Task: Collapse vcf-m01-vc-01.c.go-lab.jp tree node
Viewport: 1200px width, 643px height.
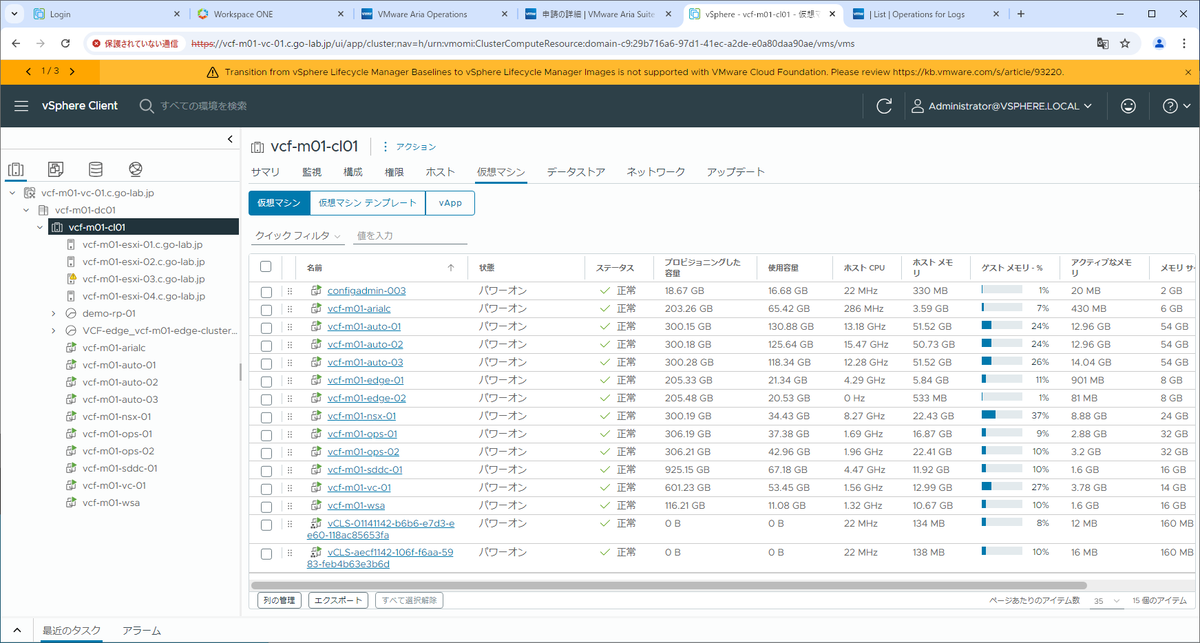Action: [11, 193]
